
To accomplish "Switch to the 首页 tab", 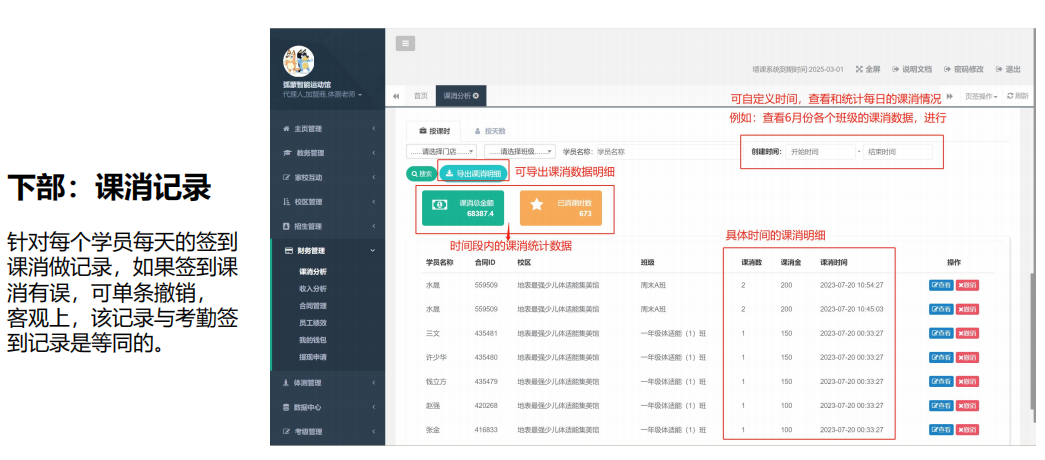I will [420, 96].
